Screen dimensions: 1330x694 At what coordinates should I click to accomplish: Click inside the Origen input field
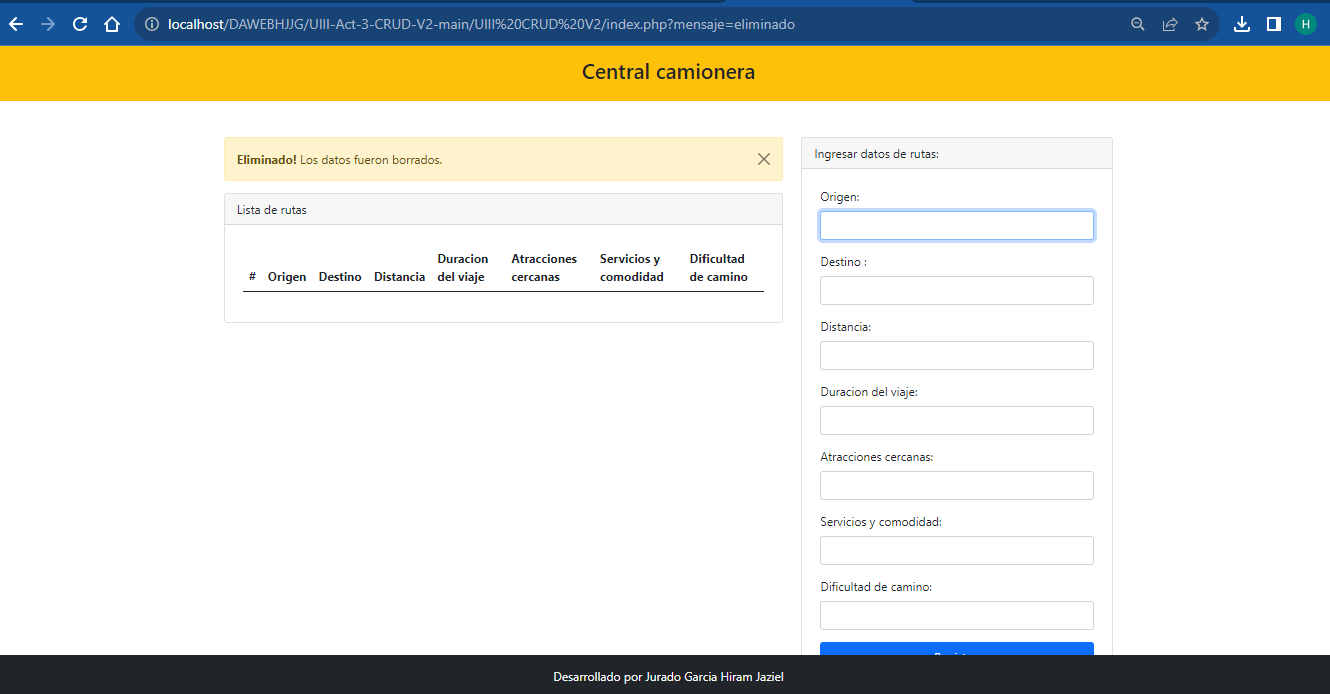(956, 225)
